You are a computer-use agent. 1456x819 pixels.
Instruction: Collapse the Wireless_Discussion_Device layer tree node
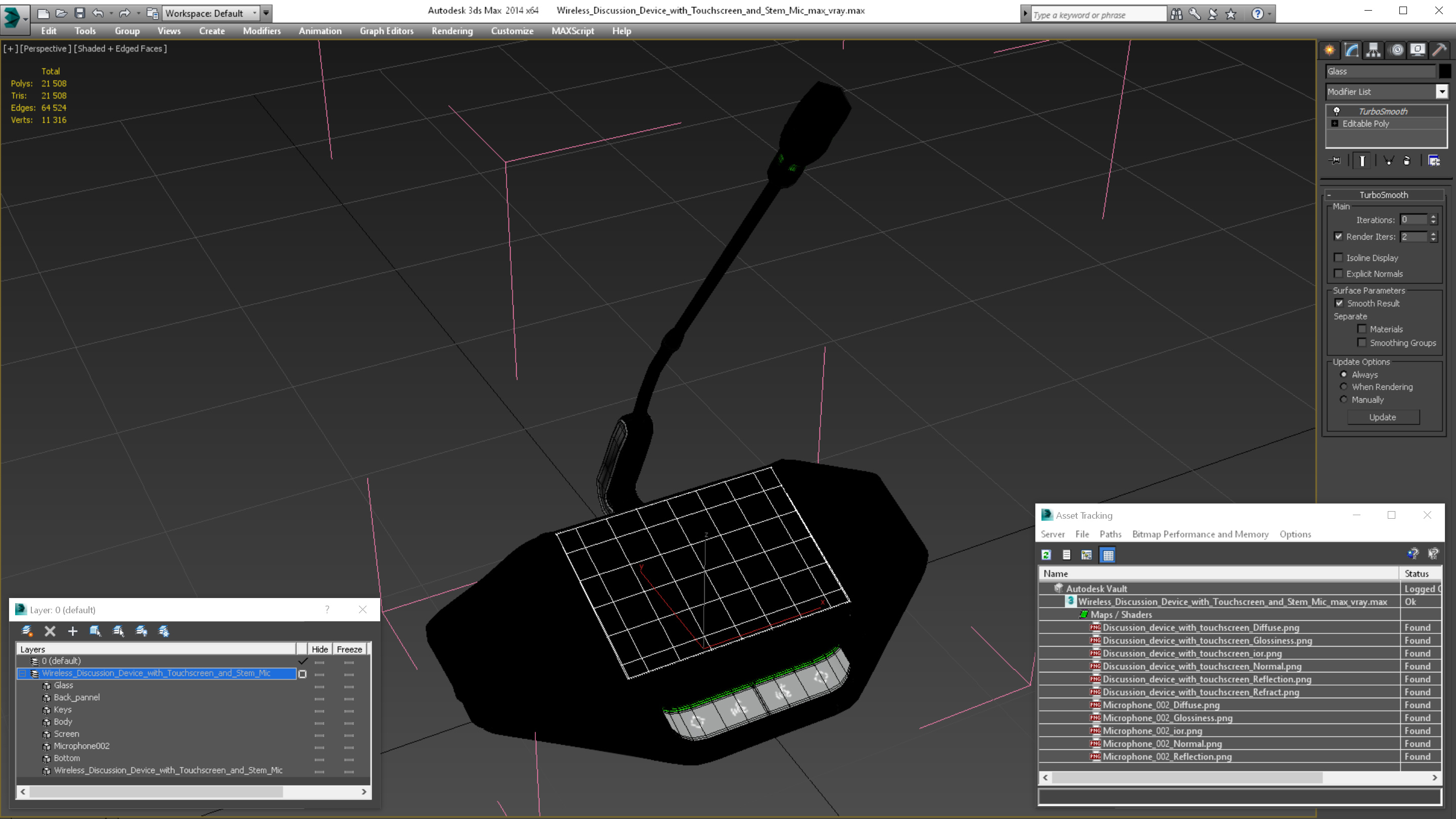23,673
